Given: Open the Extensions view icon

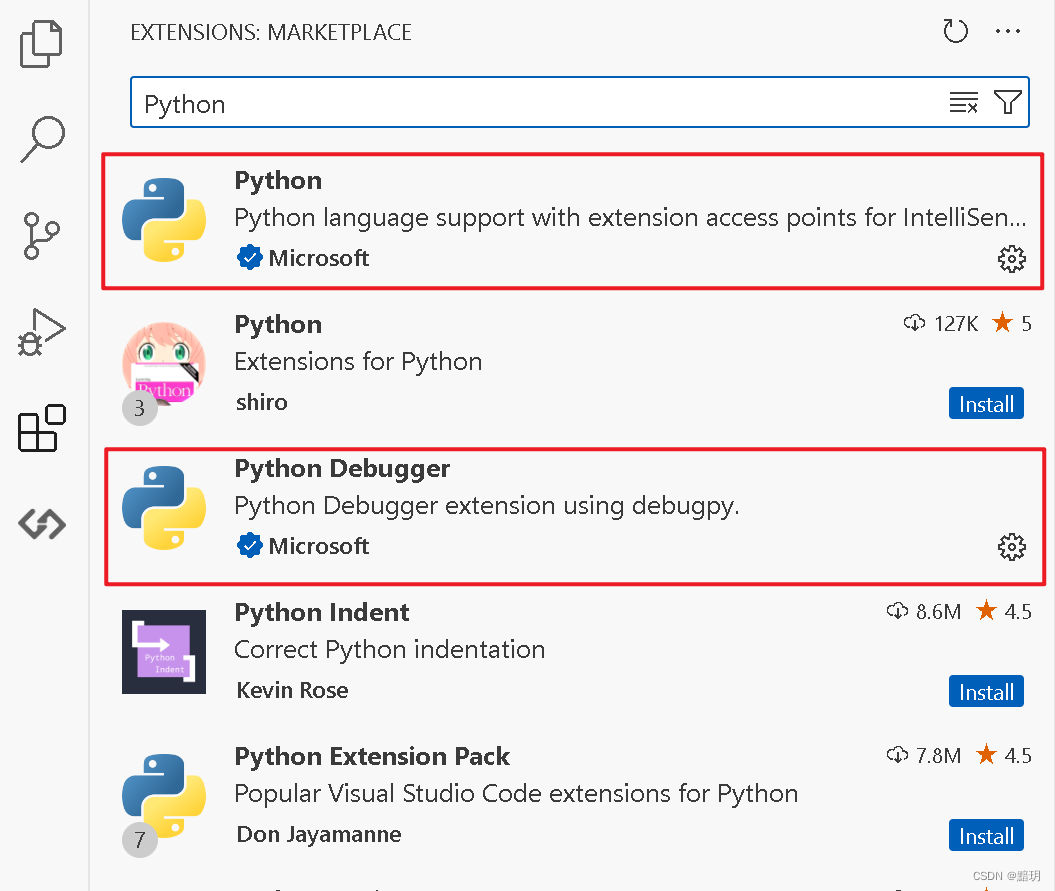Looking at the screenshot, I should click(42, 428).
